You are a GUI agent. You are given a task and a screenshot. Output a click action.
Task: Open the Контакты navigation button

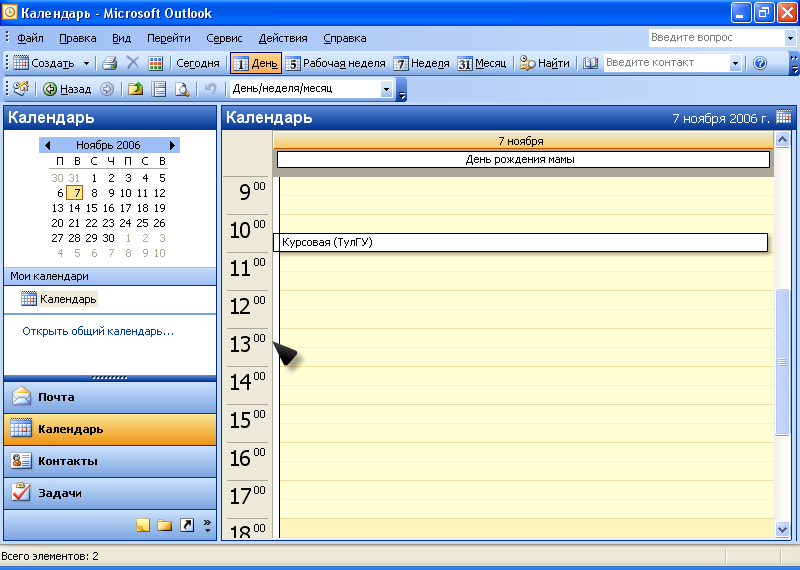(110, 461)
